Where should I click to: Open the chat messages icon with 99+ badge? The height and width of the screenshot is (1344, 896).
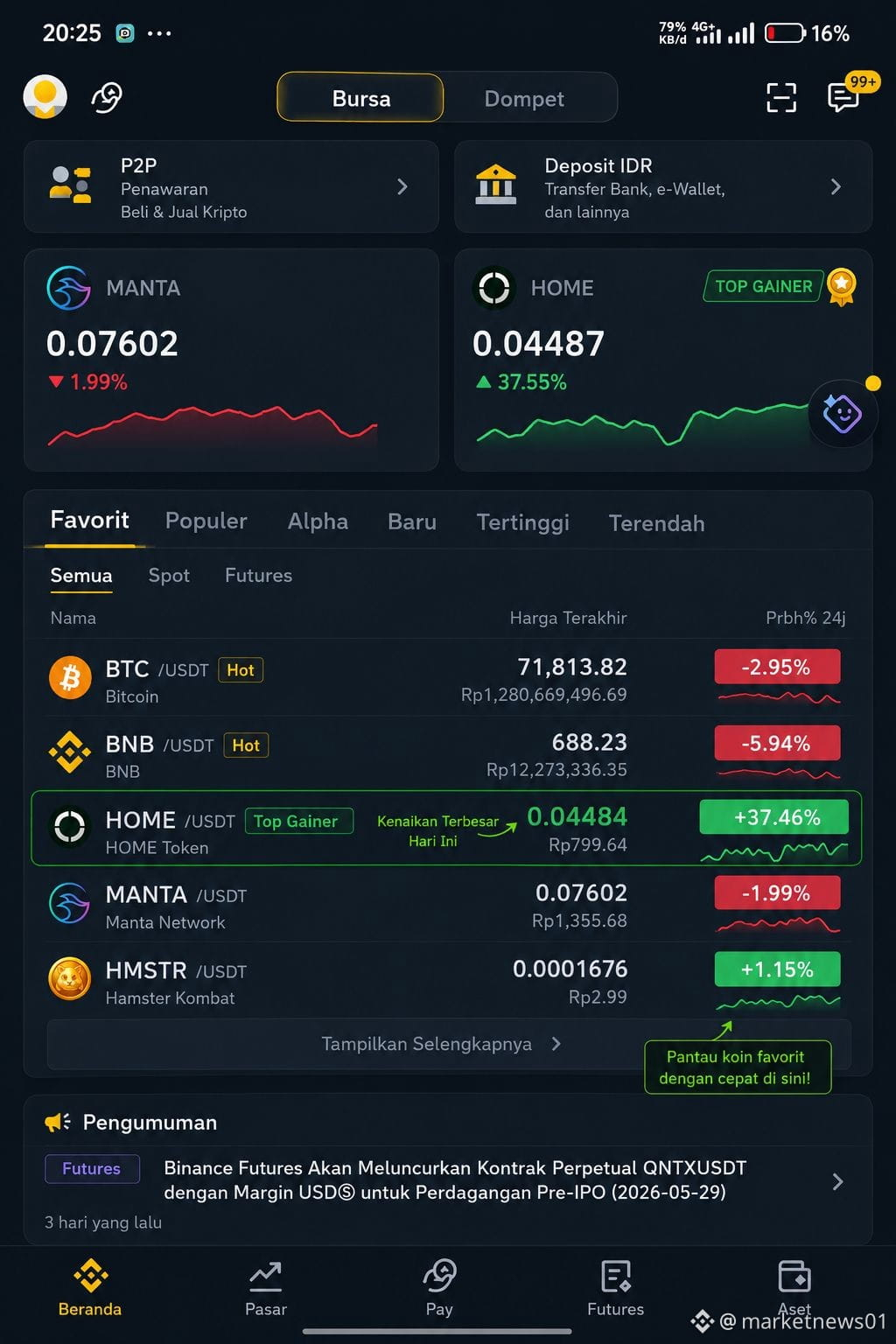point(844,96)
